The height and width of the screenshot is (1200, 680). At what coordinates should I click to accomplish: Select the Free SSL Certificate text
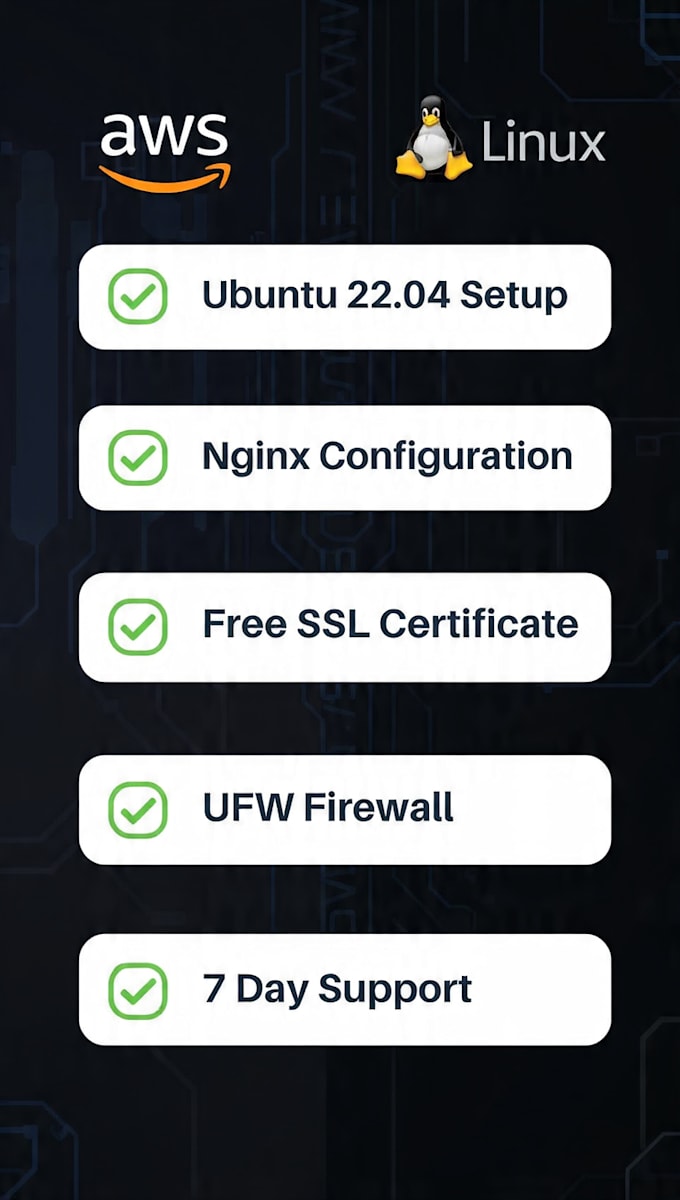click(390, 624)
